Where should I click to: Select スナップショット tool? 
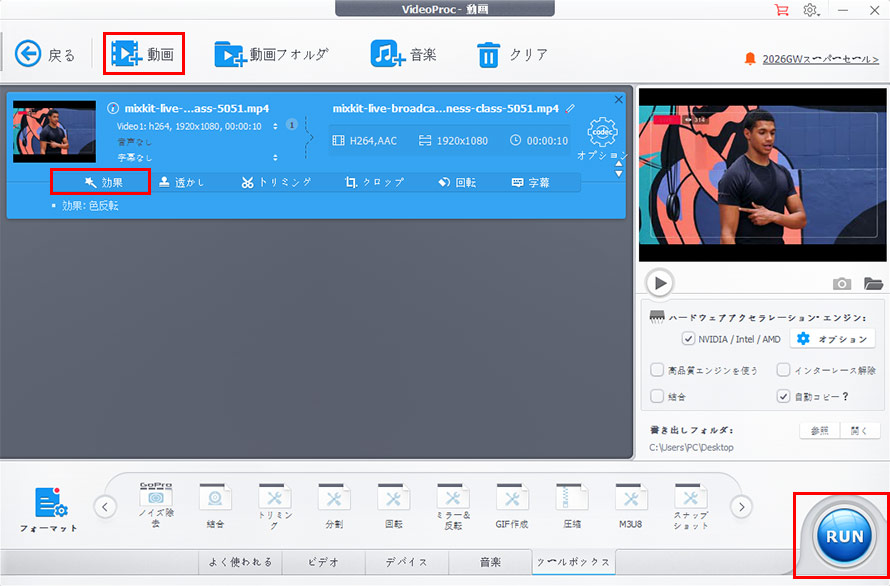coord(690,506)
